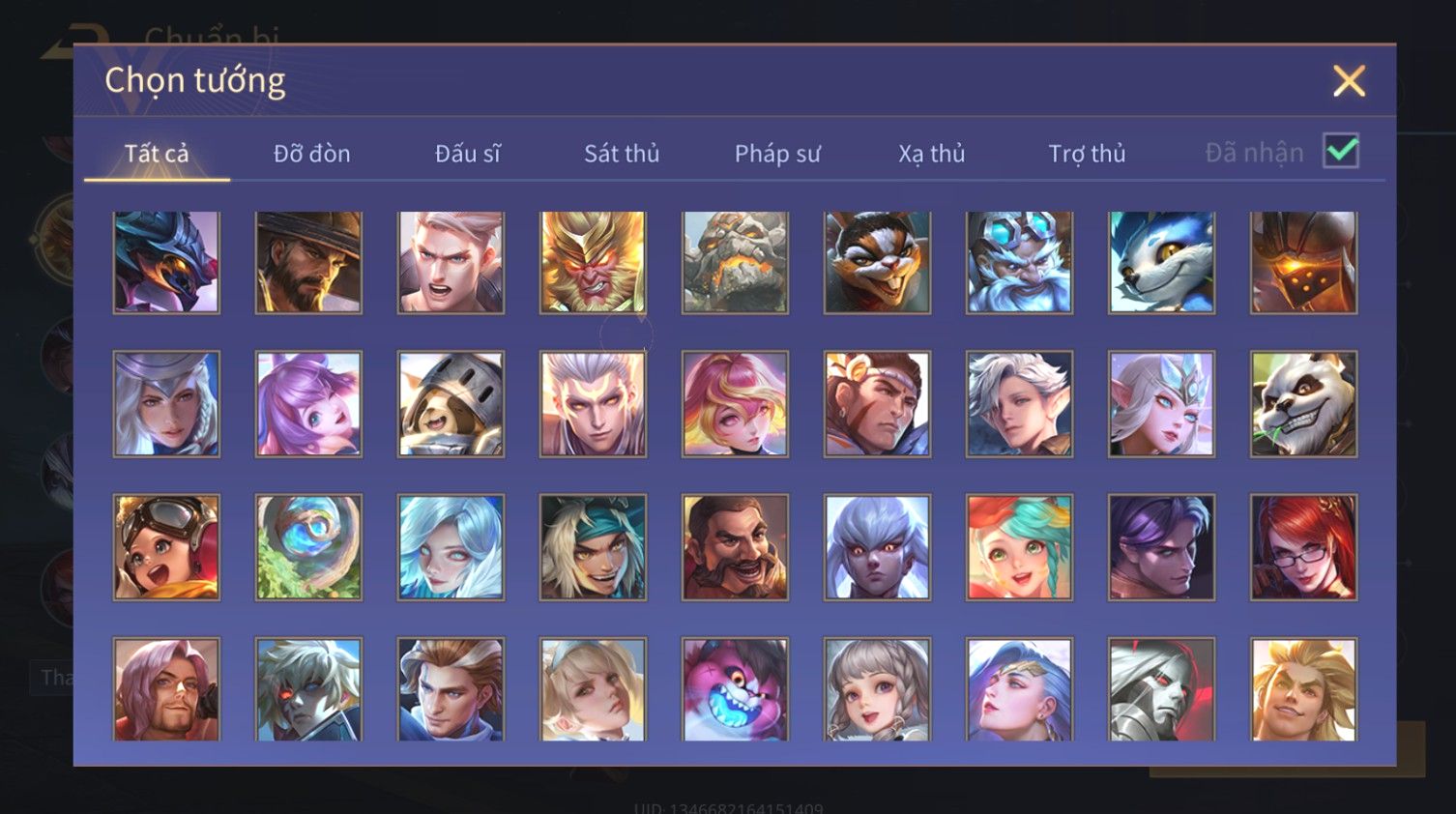Choose the bear hero in knight helmet

coord(451,404)
